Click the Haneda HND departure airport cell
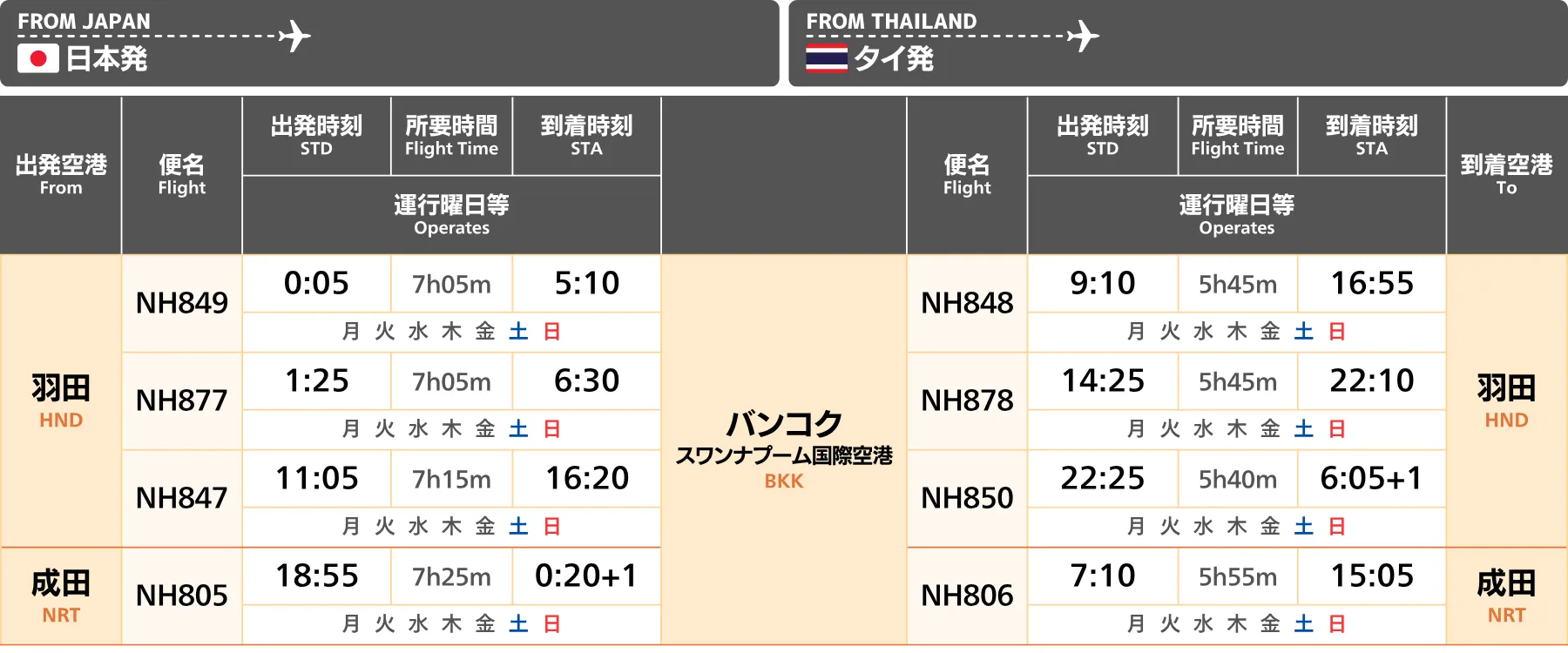This screenshot has width=1568, height=653. click(61, 401)
